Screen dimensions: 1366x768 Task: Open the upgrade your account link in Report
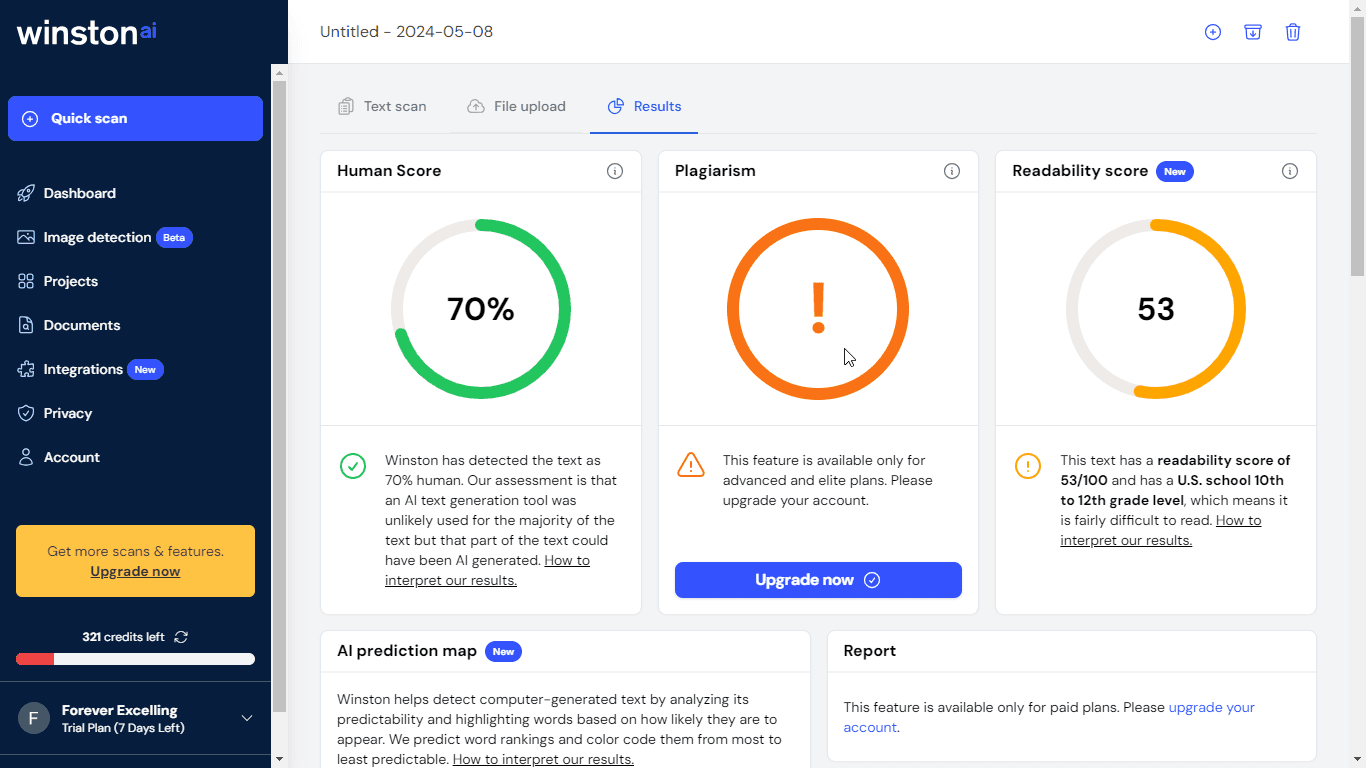pos(1211,707)
